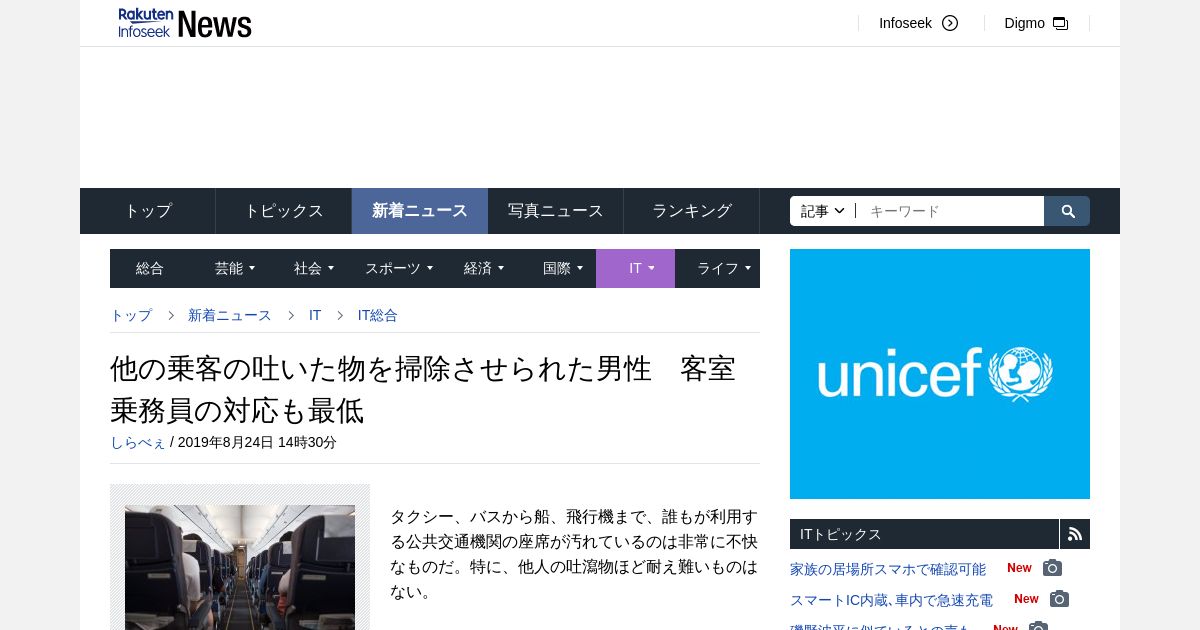Click the Digmo header link
The image size is (1200, 630).
(x=1024, y=23)
